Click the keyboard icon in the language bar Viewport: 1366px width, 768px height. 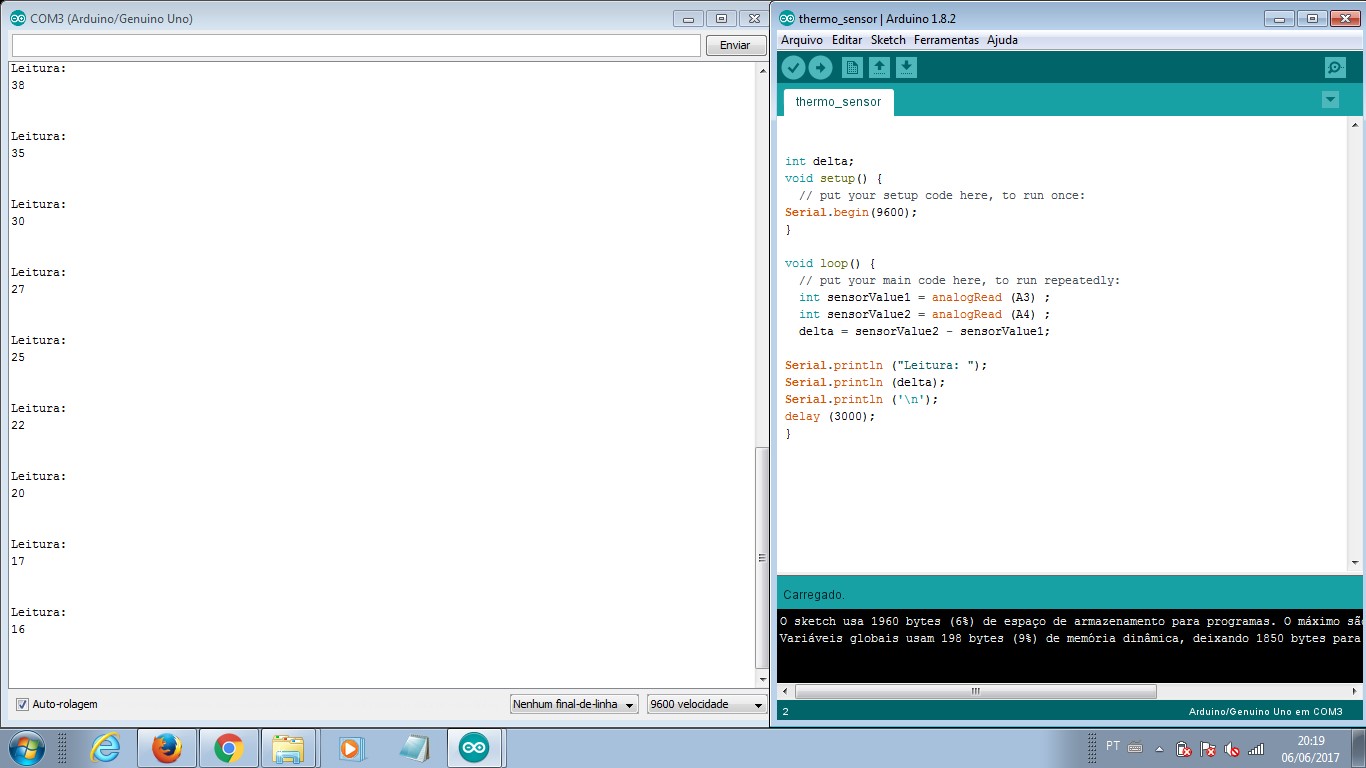coord(1135,747)
